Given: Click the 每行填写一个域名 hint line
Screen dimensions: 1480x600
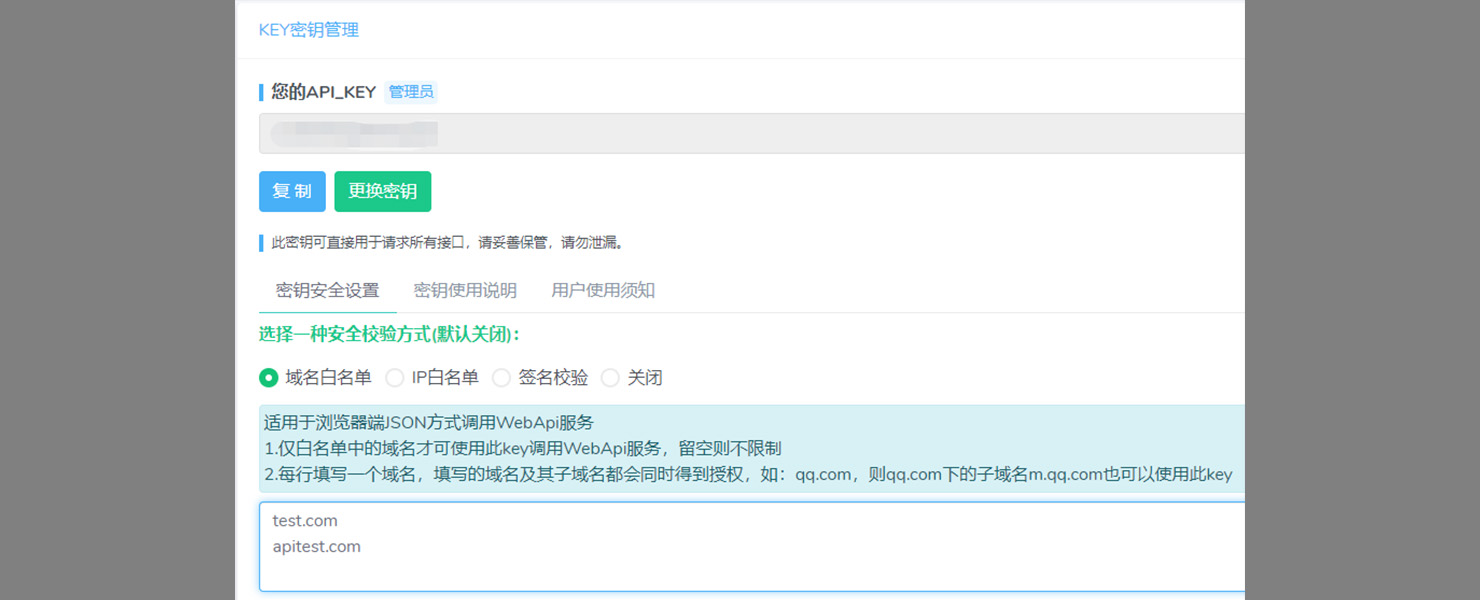Looking at the screenshot, I should 748,475.
